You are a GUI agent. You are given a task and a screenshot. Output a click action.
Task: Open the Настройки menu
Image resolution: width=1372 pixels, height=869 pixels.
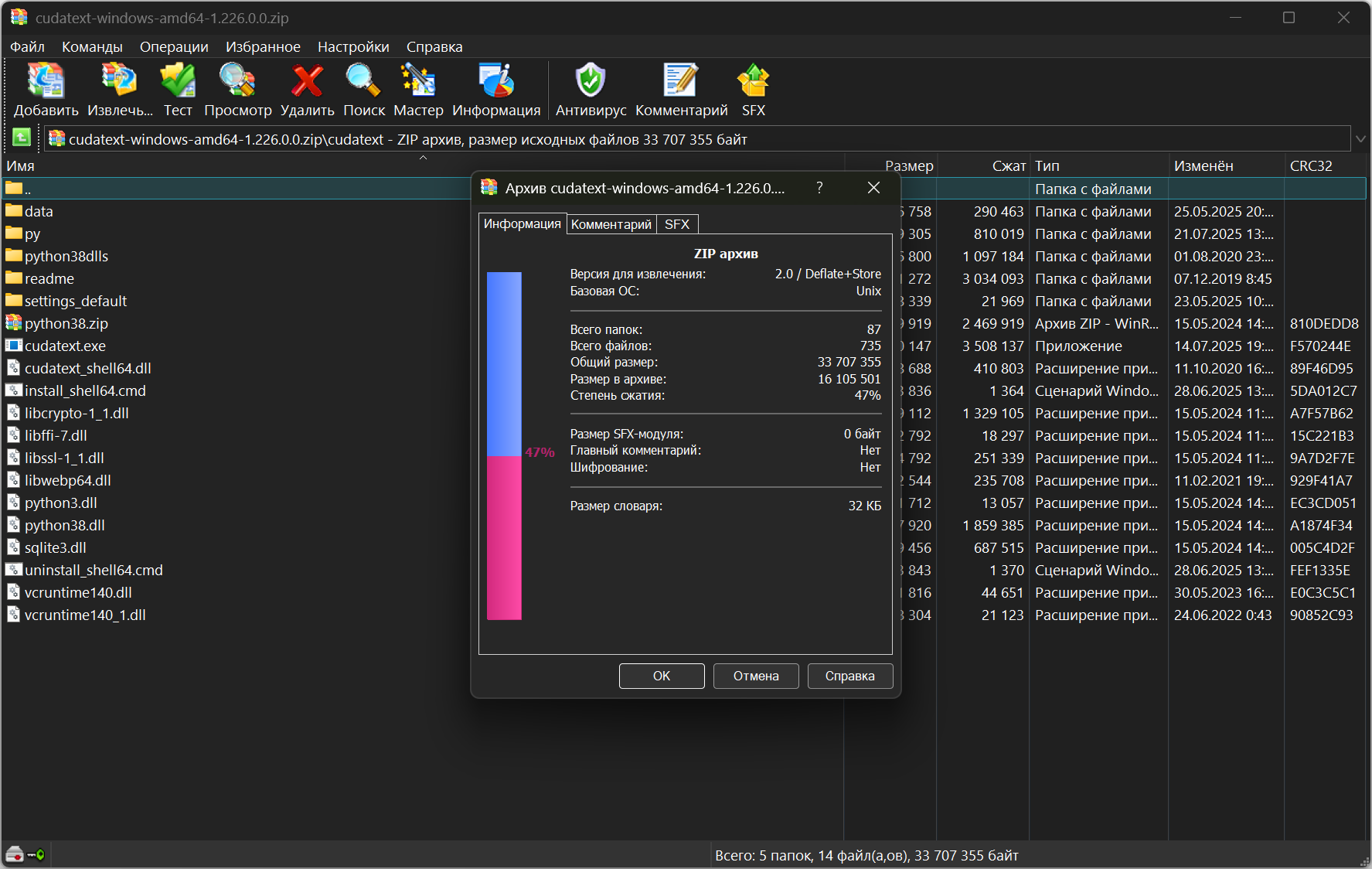[353, 46]
